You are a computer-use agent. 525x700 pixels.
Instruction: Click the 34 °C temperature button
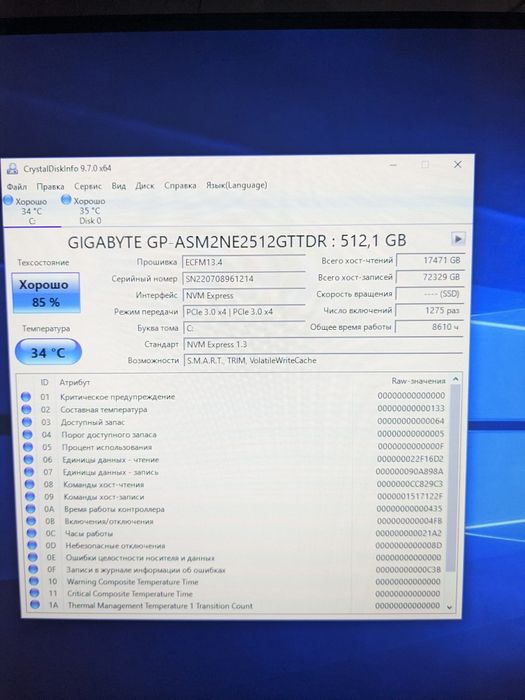coord(48,353)
